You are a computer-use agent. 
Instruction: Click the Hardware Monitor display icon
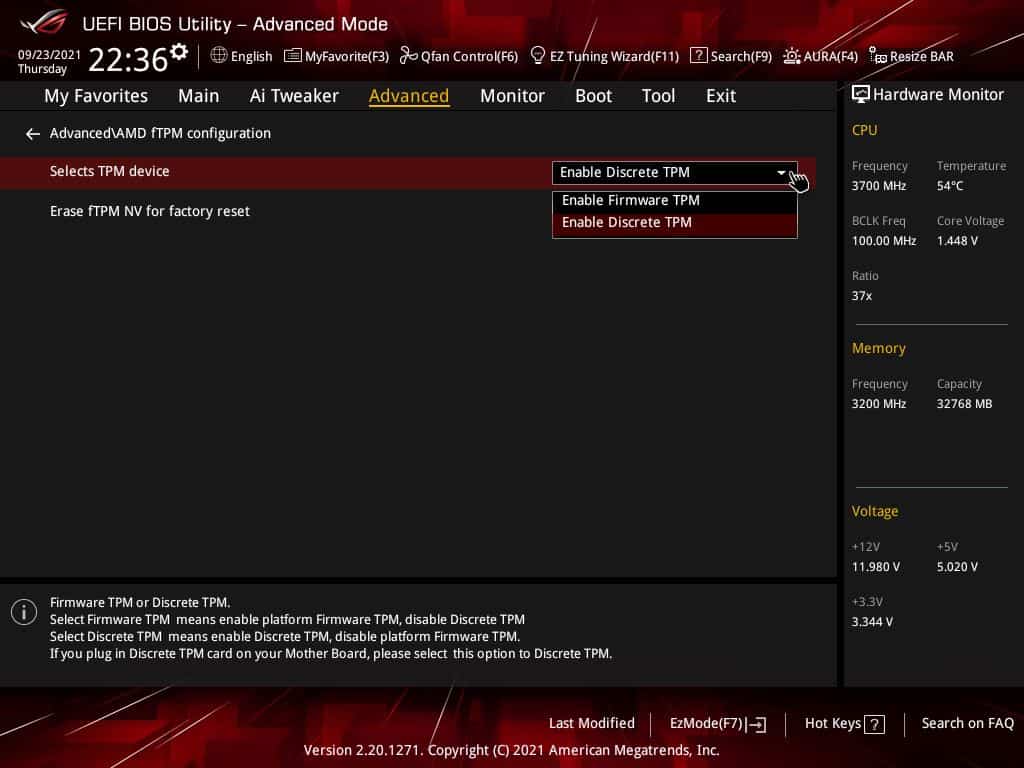click(861, 95)
